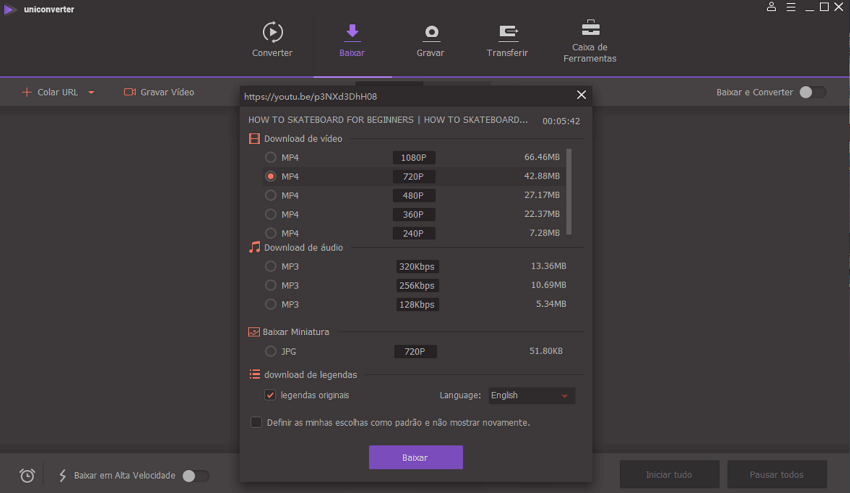Click the alarm clock scheduler icon
This screenshot has width=850, height=493.
pos(27,476)
